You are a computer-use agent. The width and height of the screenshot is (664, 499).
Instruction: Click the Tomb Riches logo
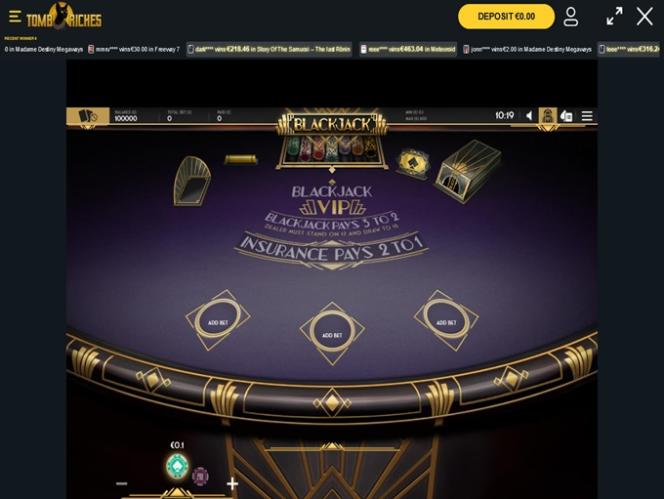[x=64, y=17]
